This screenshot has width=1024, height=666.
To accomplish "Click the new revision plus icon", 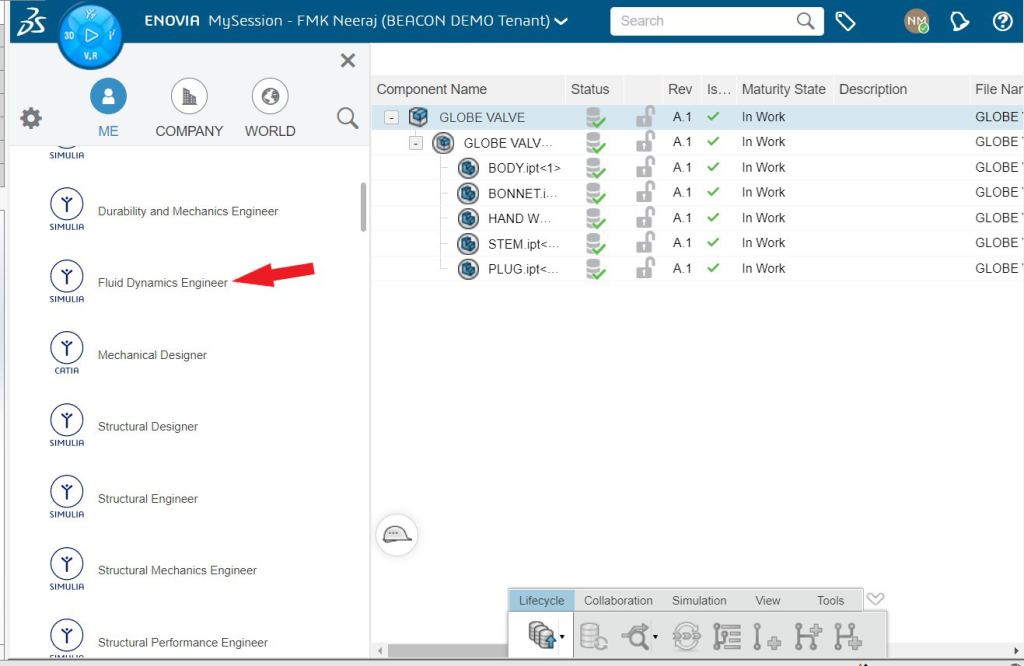I will [x=767, y=636].
